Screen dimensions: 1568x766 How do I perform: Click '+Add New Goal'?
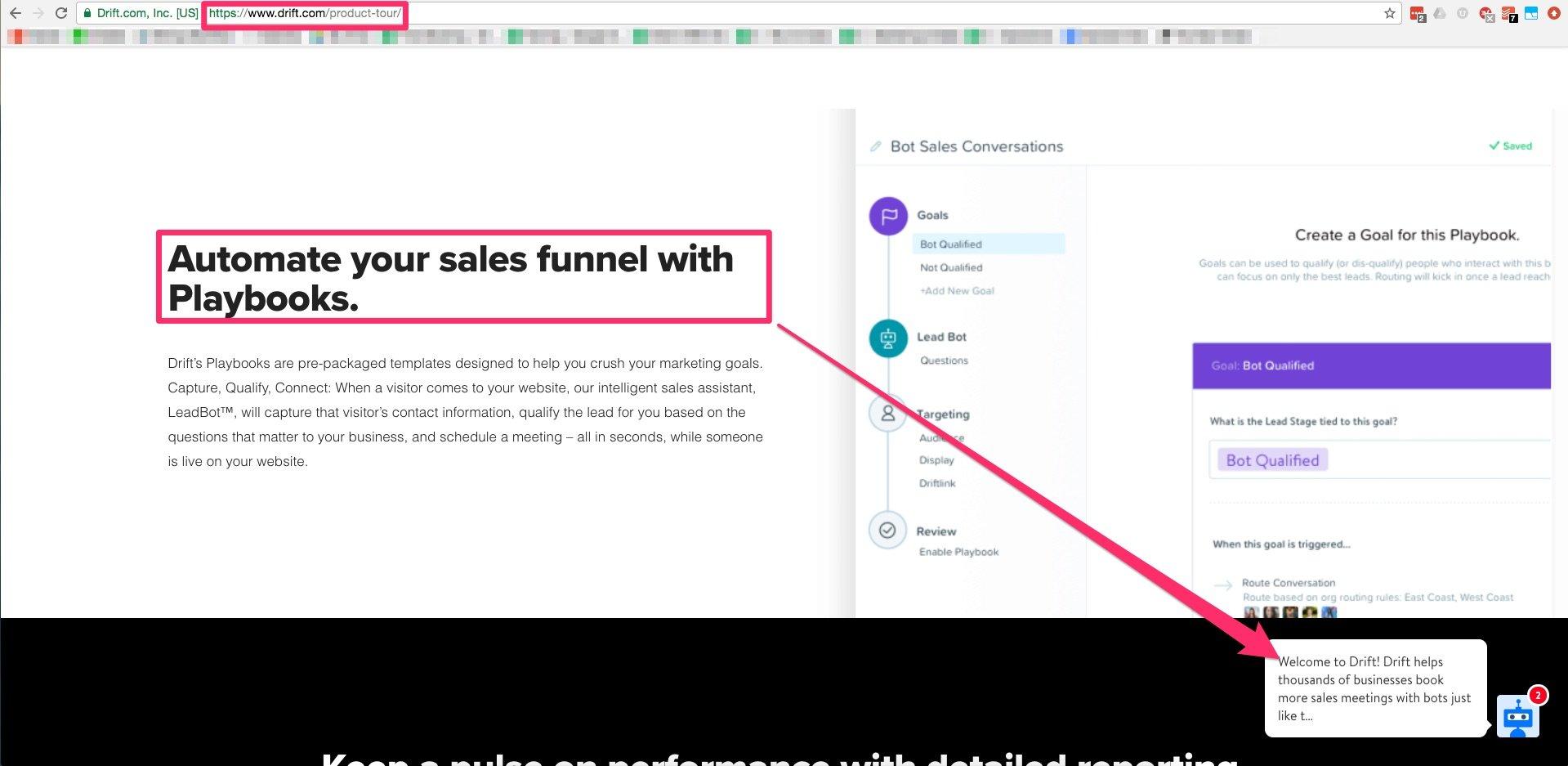[957, 291]
